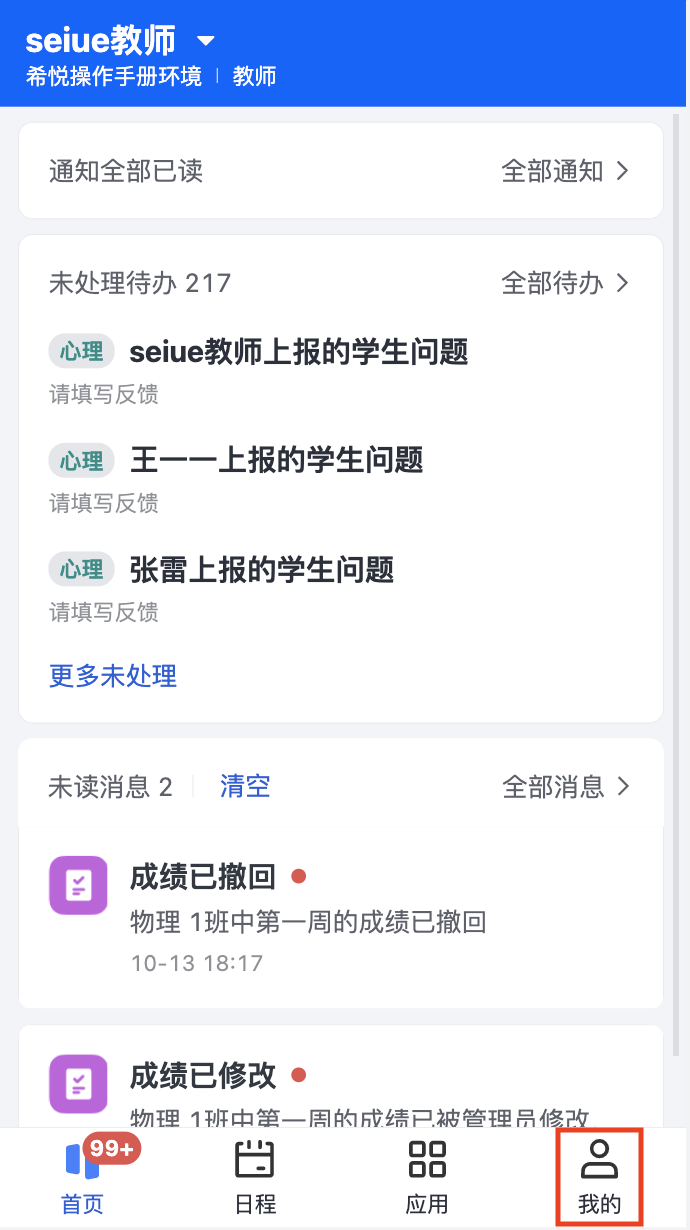This screenshot has width=690, height=1230.
Task: Open 全部通知 chevron
Action: tap(622, 171)
